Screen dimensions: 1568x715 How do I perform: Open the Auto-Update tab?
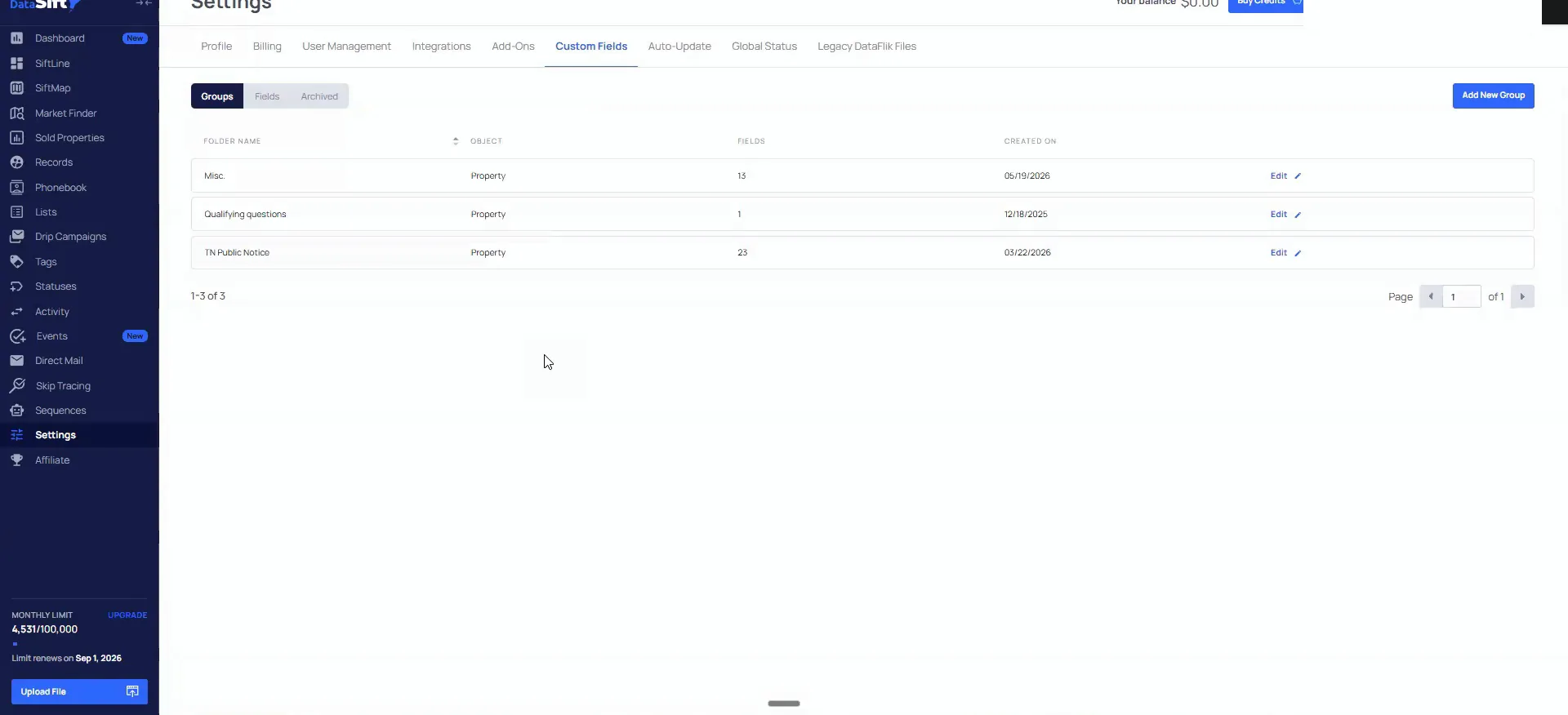pos(679,47)
